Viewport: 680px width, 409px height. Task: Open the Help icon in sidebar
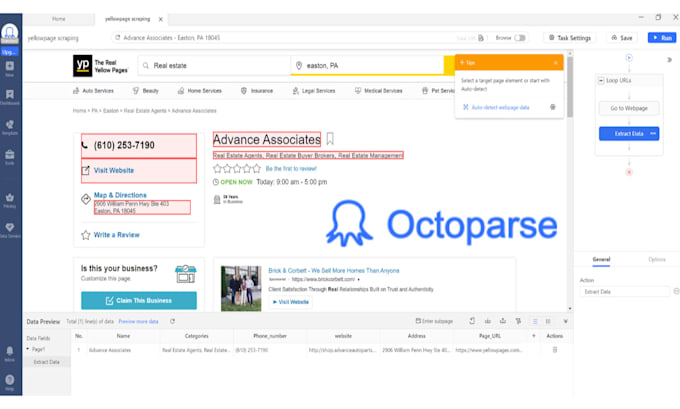click(10, 382)
